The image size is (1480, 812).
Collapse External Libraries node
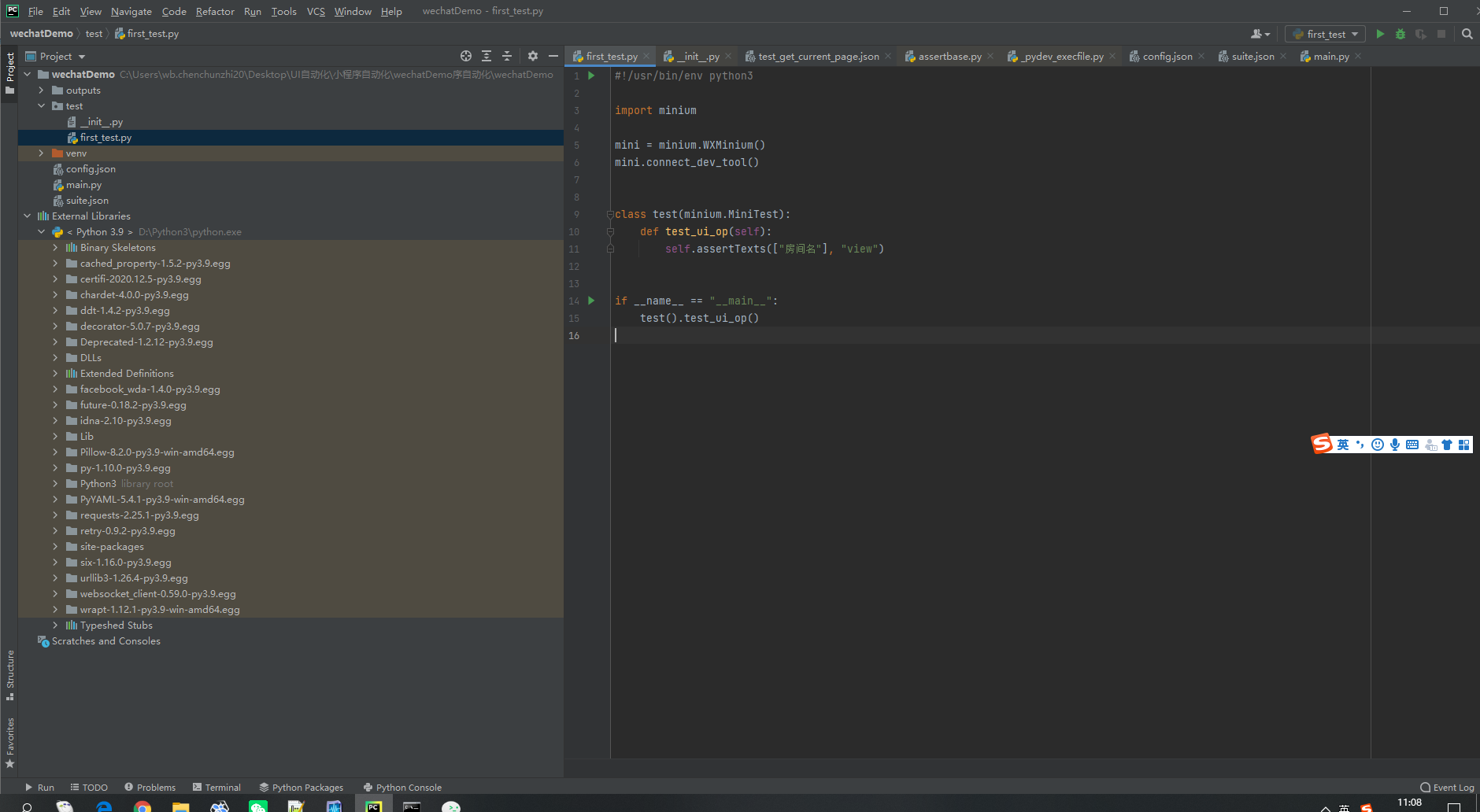(27, 216)
